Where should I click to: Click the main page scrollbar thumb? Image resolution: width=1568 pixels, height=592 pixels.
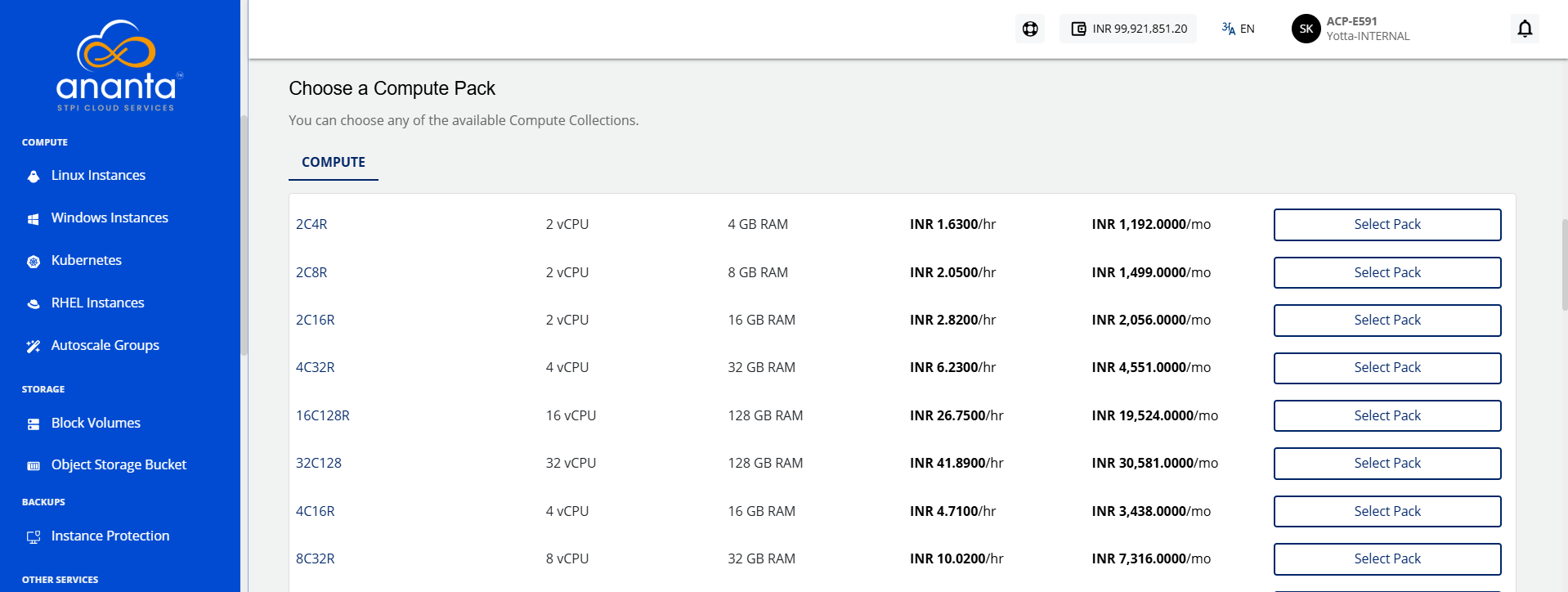tap(1565, 264)
